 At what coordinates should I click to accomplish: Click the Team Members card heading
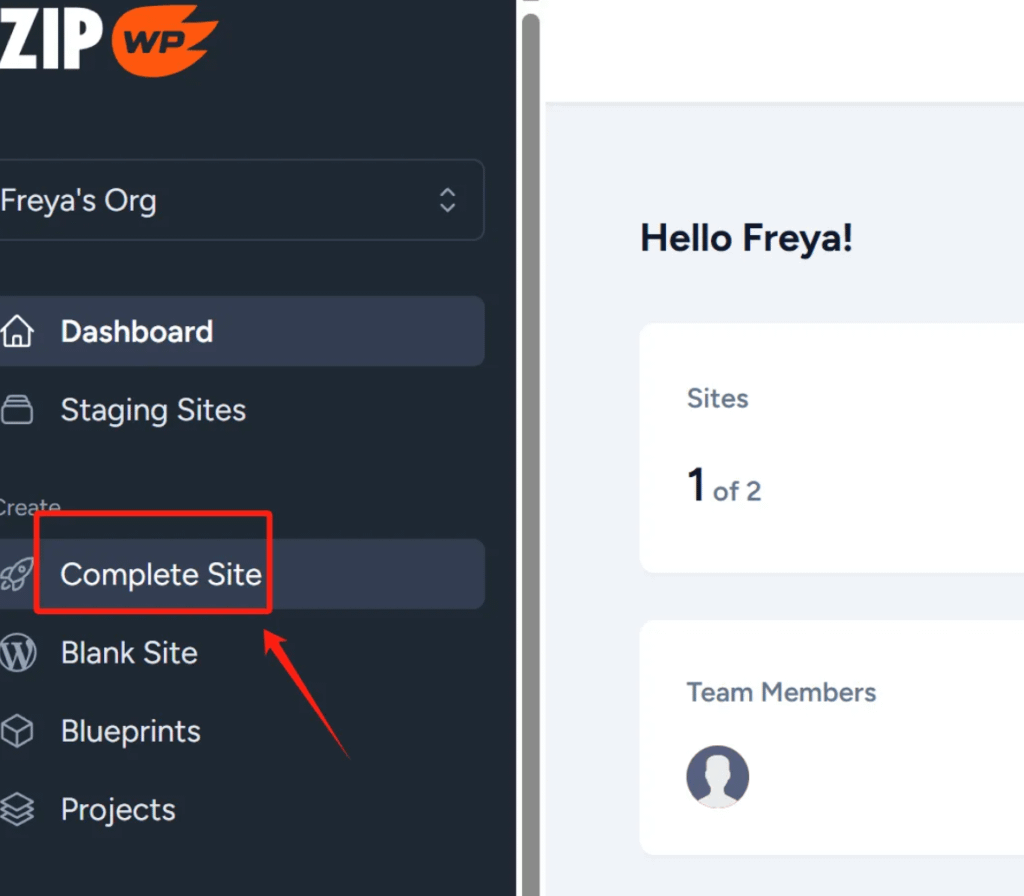781,692
